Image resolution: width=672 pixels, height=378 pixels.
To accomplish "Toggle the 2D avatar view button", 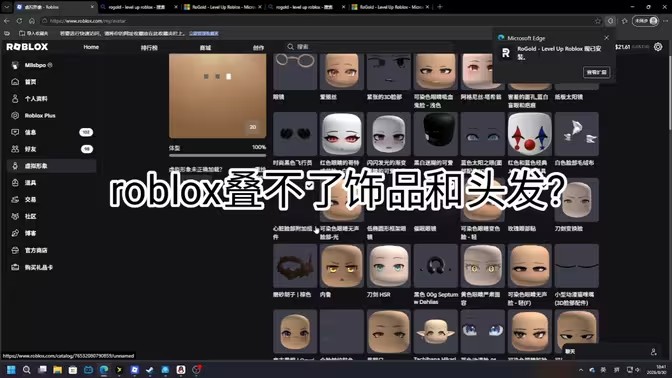I will pos(253,127).
